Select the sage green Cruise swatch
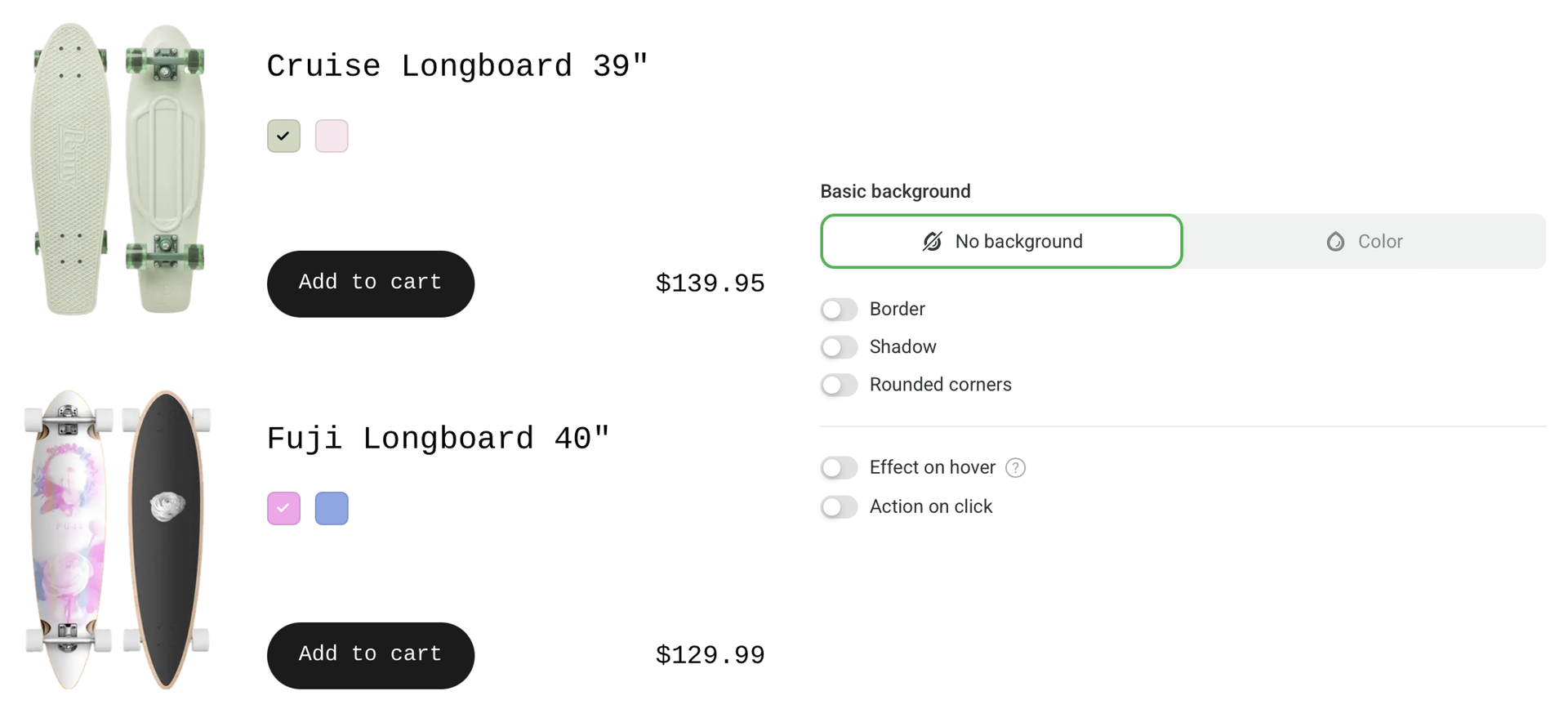This screenshot has height=709, width=1568. (x=283, y=136)
